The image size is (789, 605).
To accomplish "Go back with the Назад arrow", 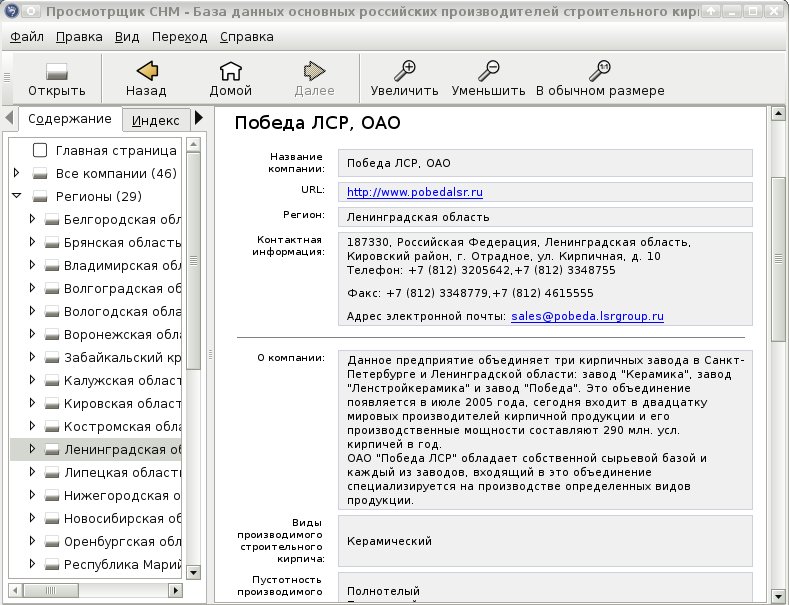I will [146, 79].
